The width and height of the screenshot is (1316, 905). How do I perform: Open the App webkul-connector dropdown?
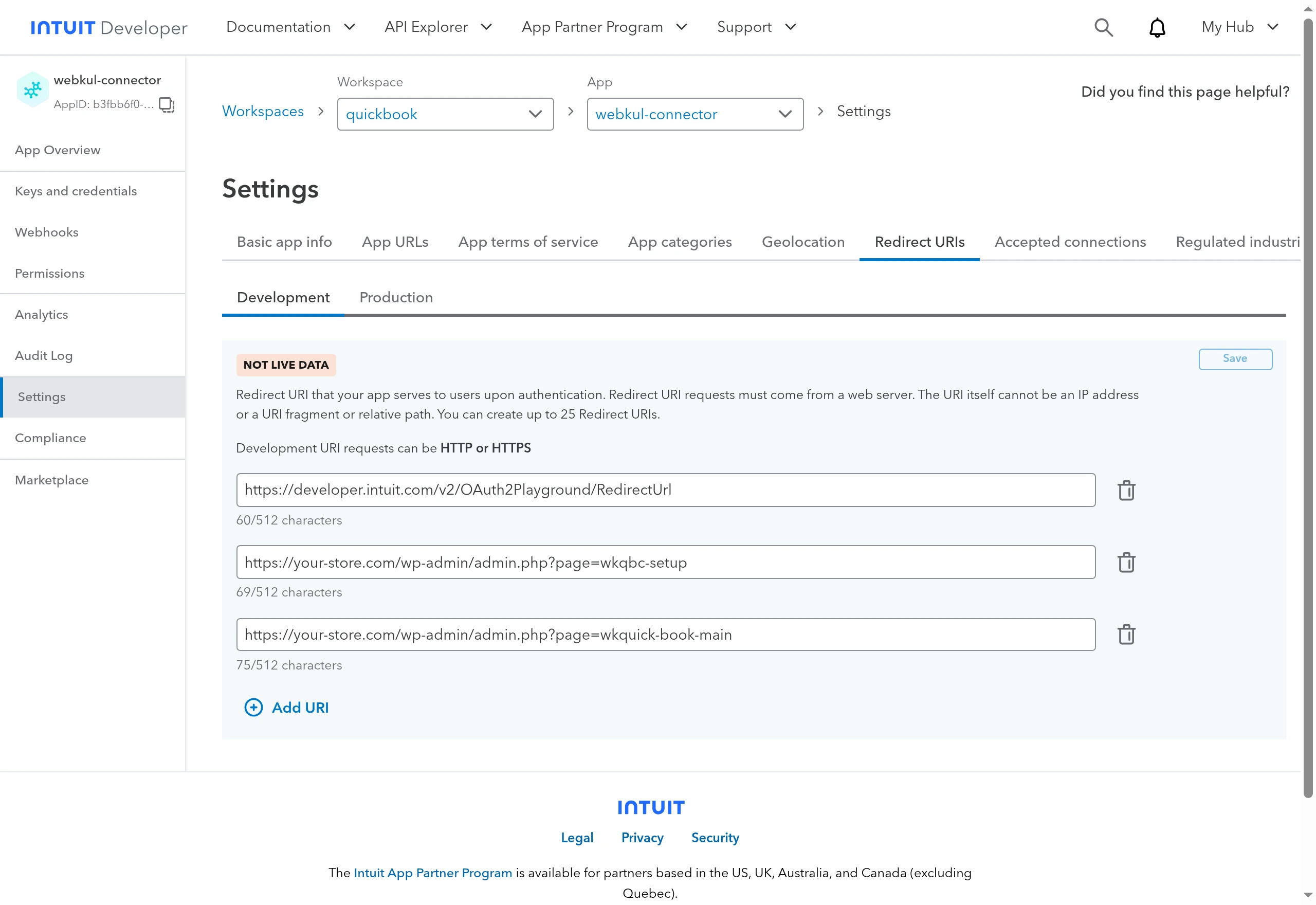(x=695, y=114)
